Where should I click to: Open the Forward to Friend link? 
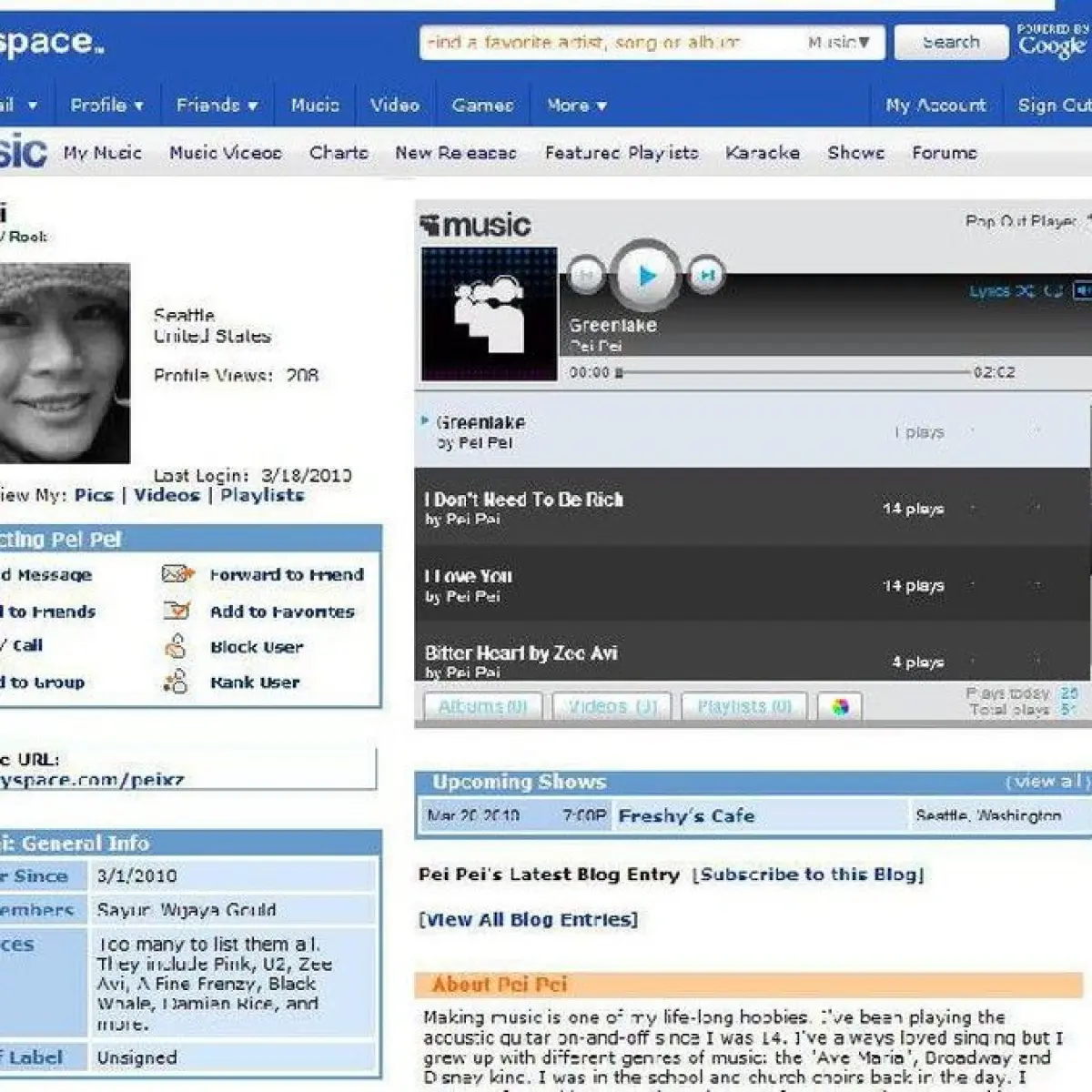coord(287,574)
